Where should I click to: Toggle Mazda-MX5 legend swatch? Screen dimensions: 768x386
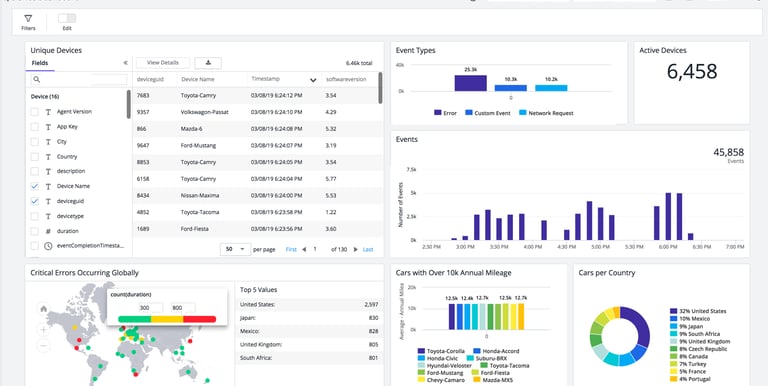pos(477,380)
